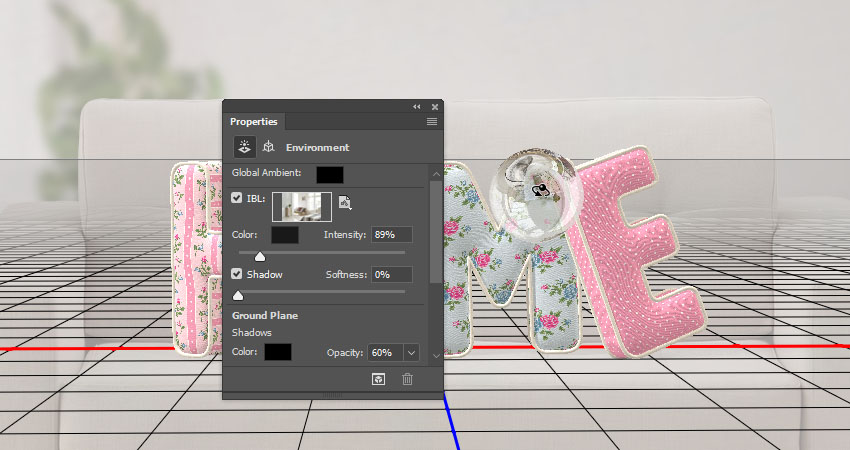Click the Ground Plane Shadows color swatch
This screenshot has height=450, width=850.
point(278,352)
